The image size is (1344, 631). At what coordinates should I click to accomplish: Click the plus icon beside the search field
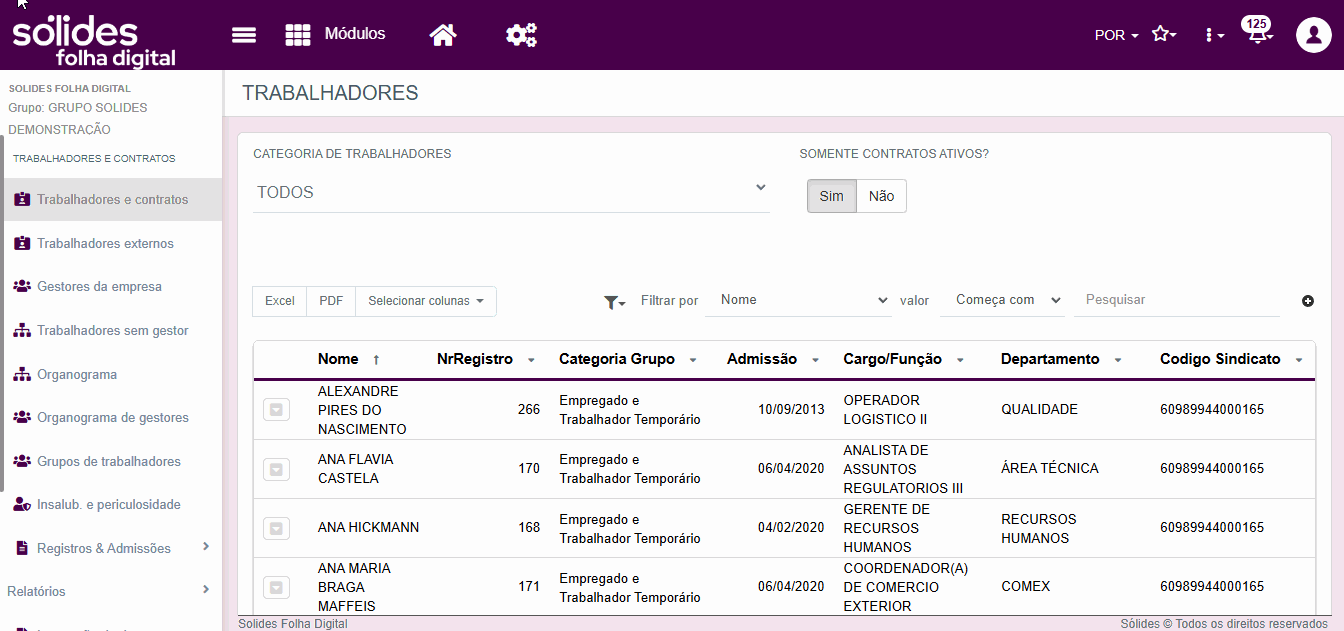coord(1308,301)
